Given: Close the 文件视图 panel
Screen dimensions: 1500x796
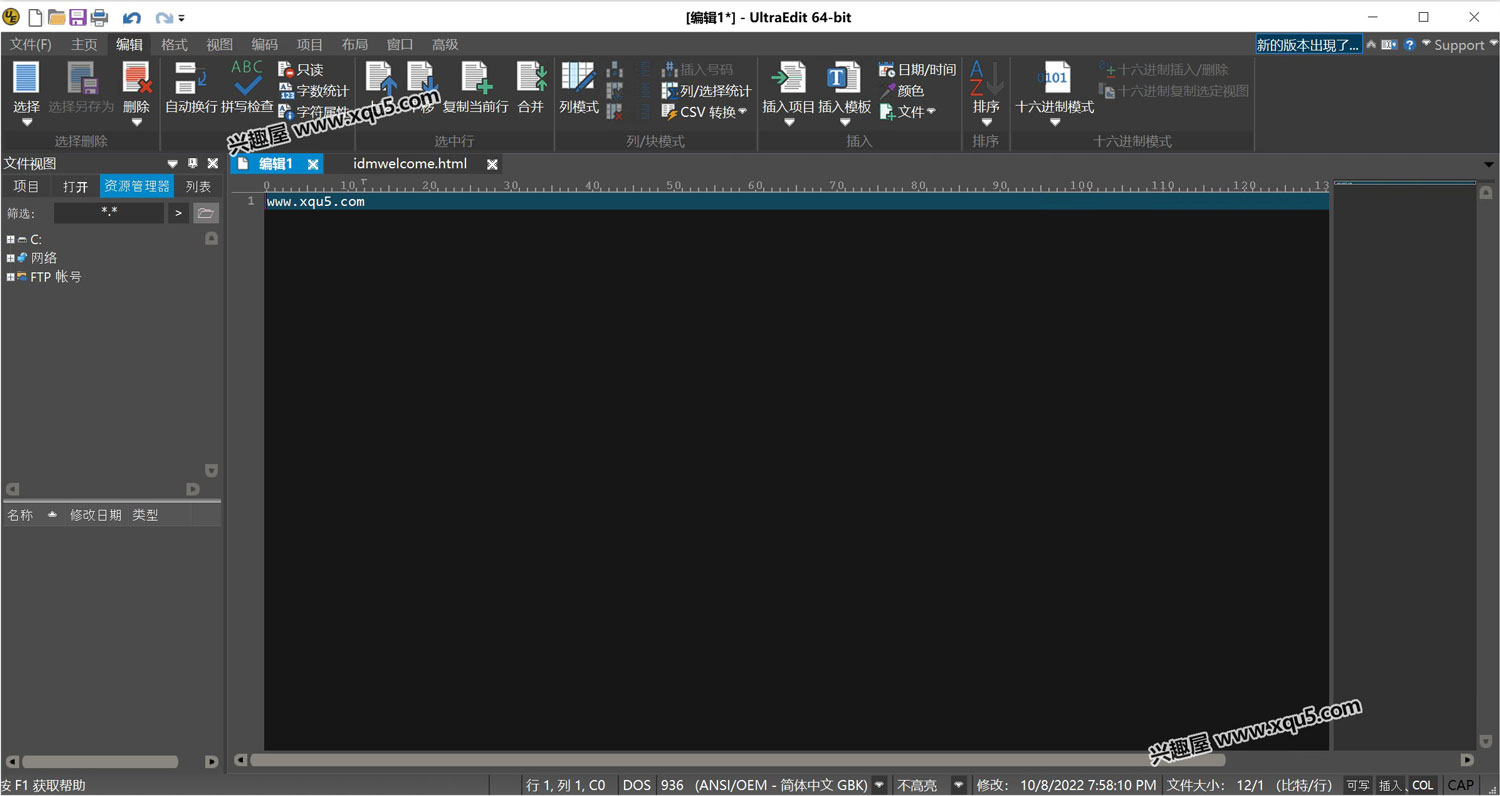Looking at the screenshot, I should pos(213,163).
